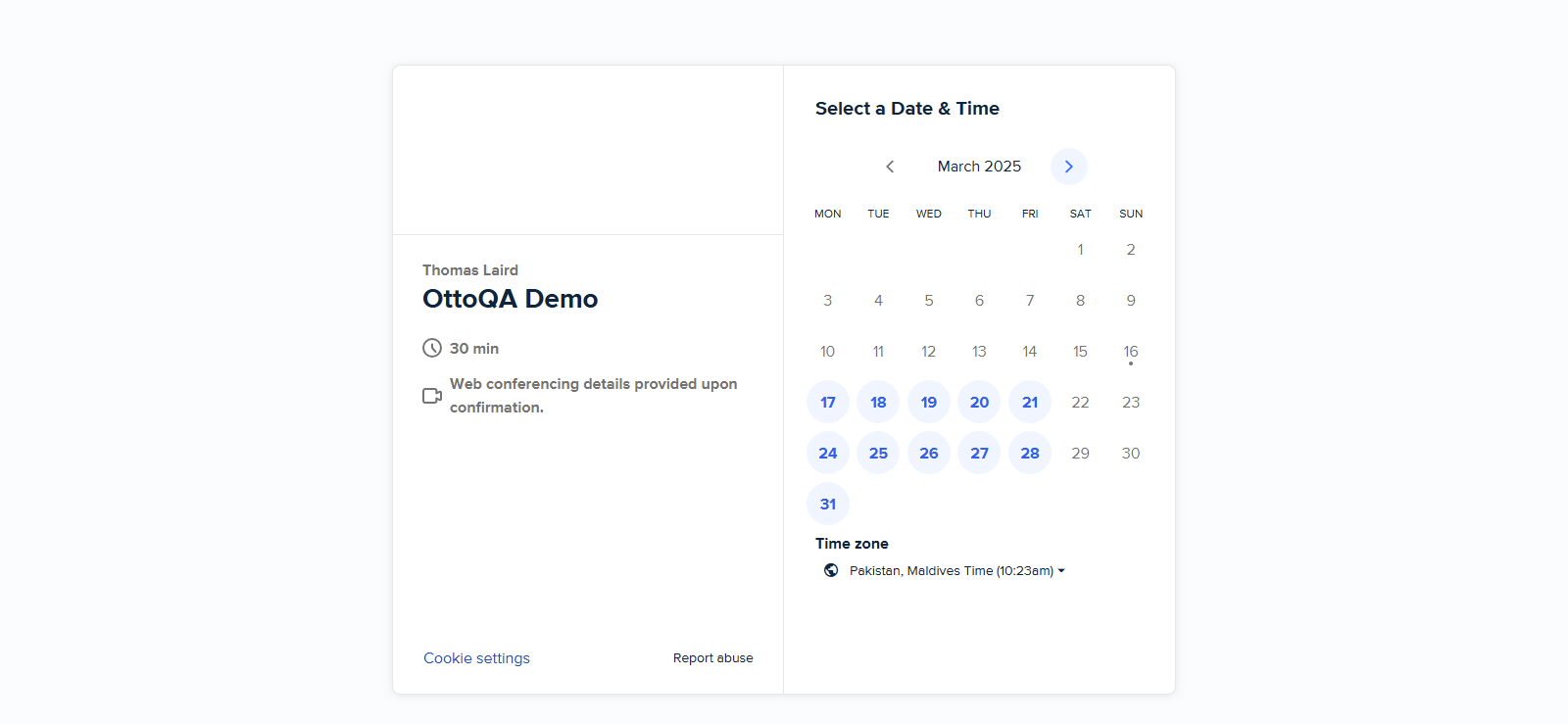Open Cookie settings link
1568x724 pixels.
click(x=476, y=658)
